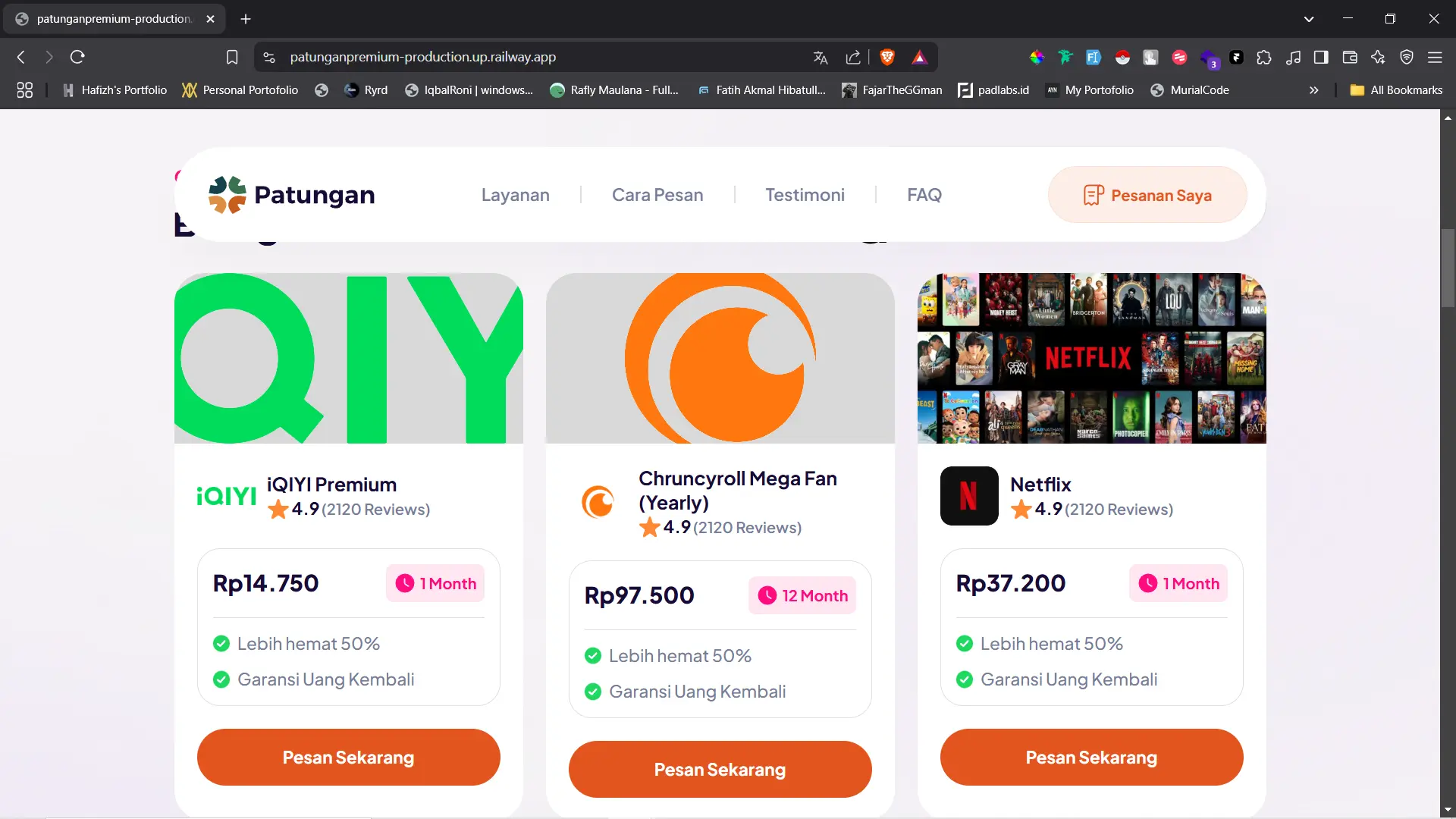Image resolution: width=1456 pixels, height=819 pixels.
Task: Open the Cara Pesan menu item
Action: 657,195
